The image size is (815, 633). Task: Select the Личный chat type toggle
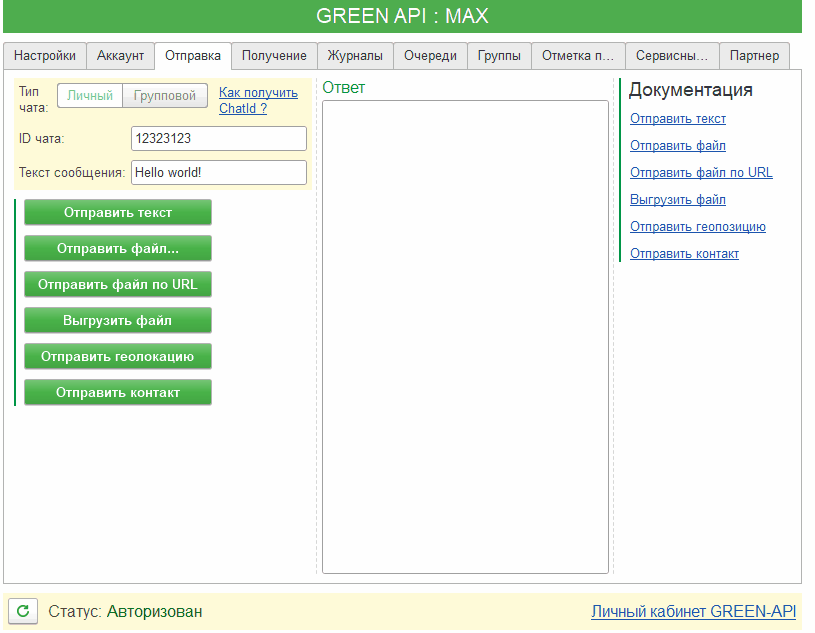tap(90, 96)
